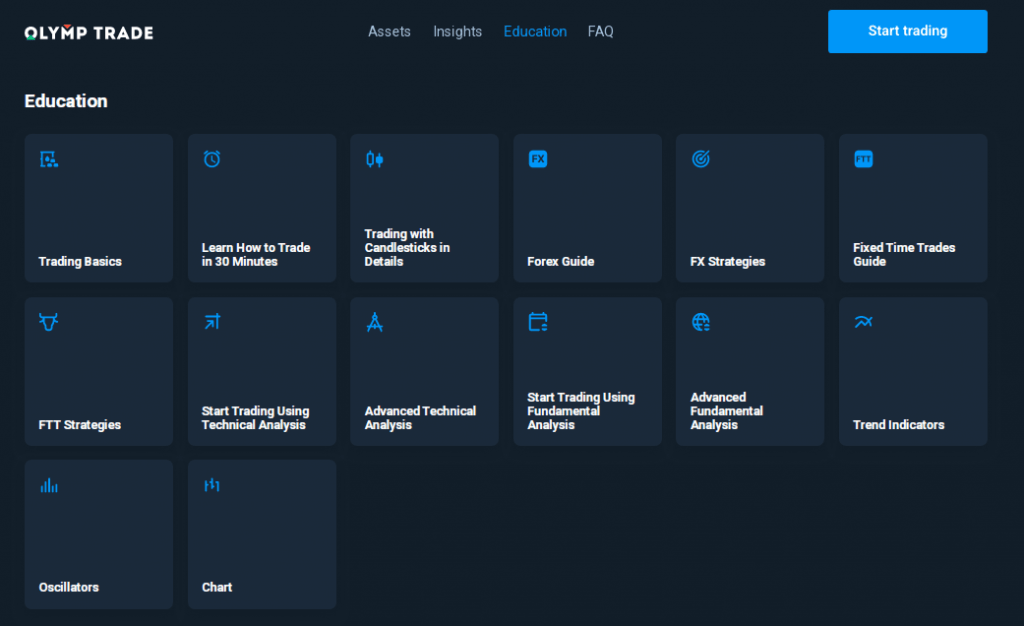
Task: Click the calendar icon on Fundamental Analysis card
Action: [x=538, y=322]
